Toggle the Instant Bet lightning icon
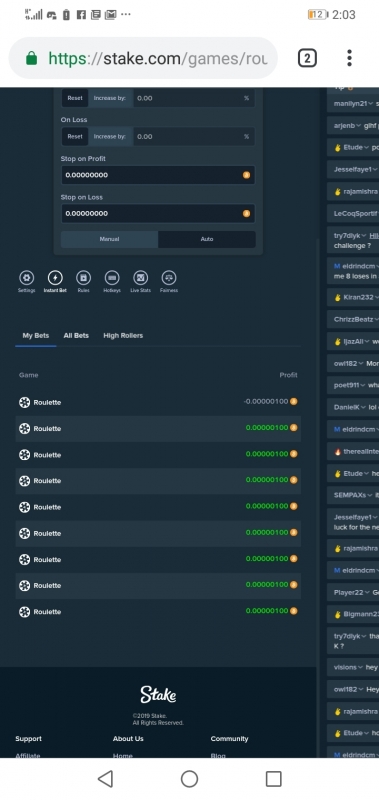The image size is (379, 800). (x=55, y=278)
